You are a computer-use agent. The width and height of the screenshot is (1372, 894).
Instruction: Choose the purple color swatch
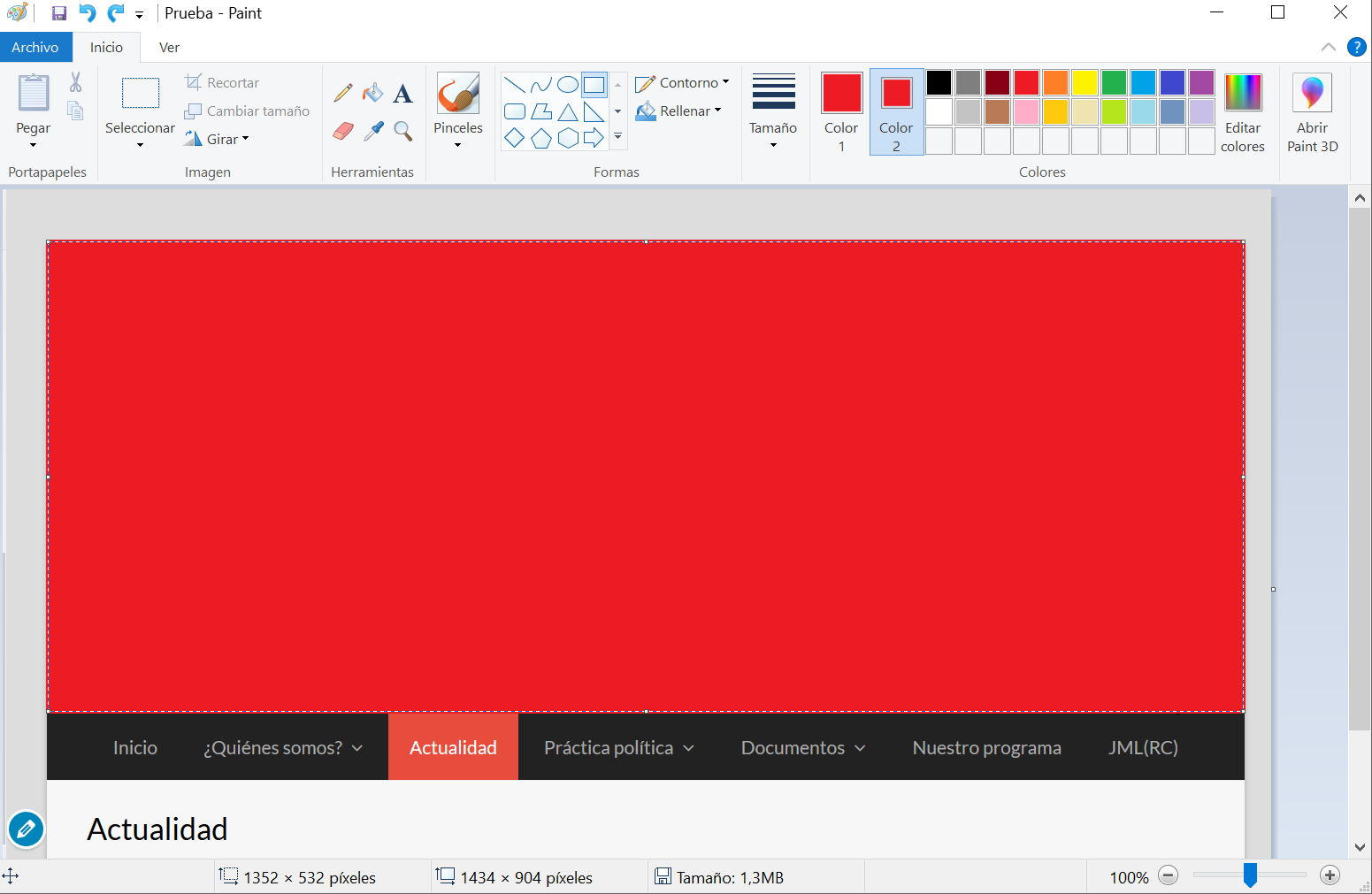tap(1202, 82)
